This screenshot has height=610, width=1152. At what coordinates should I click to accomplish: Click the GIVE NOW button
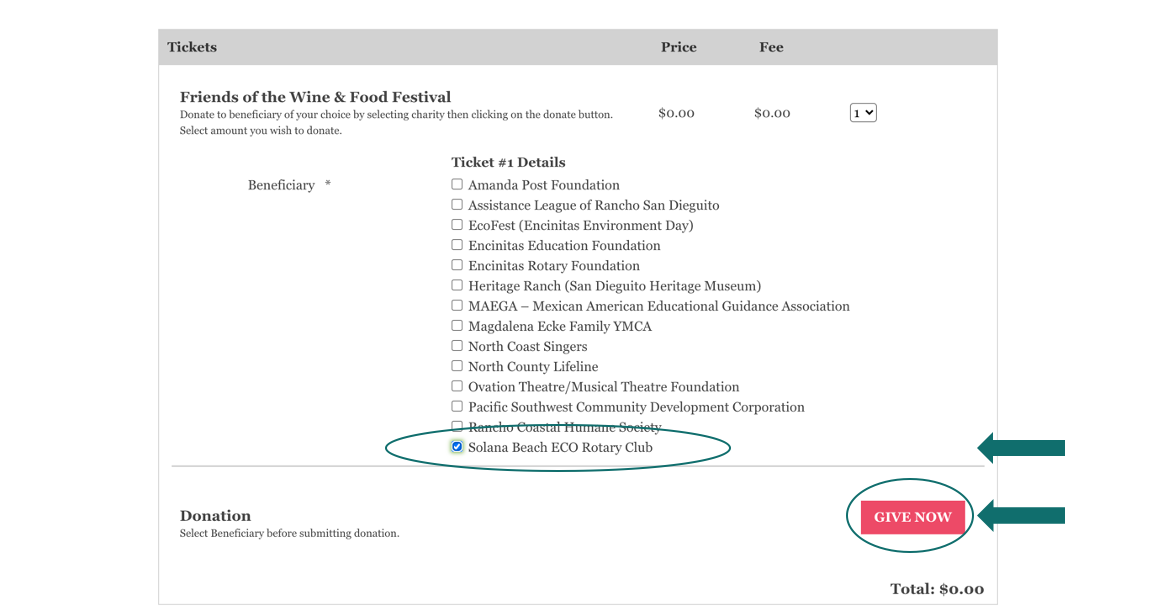(912, 517)
